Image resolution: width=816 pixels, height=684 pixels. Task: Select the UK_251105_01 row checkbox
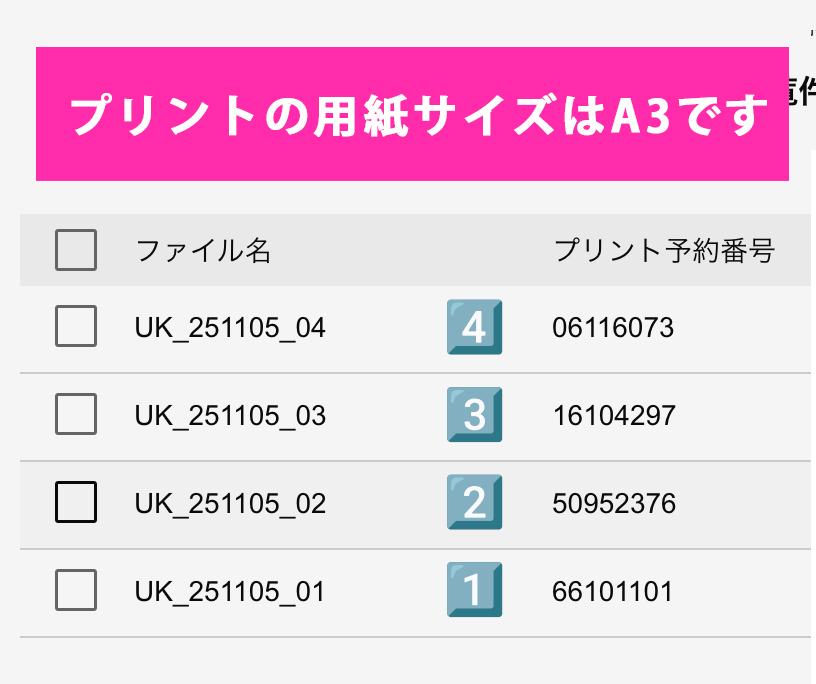(76, 590)
